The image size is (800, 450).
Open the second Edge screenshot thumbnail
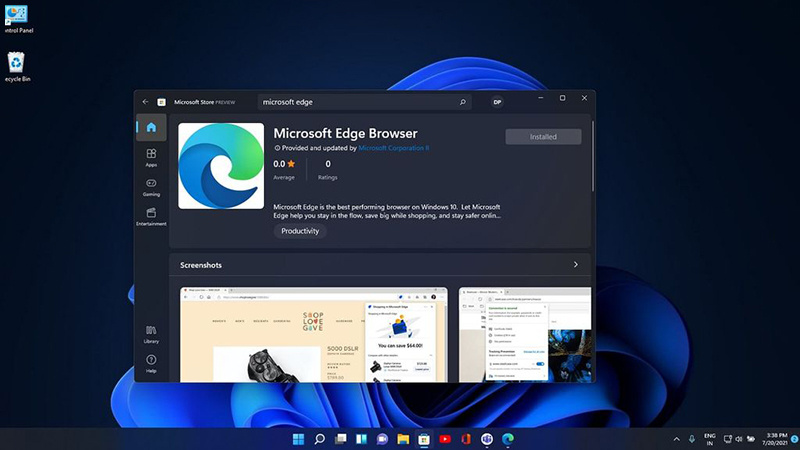(x=525, y=335)
